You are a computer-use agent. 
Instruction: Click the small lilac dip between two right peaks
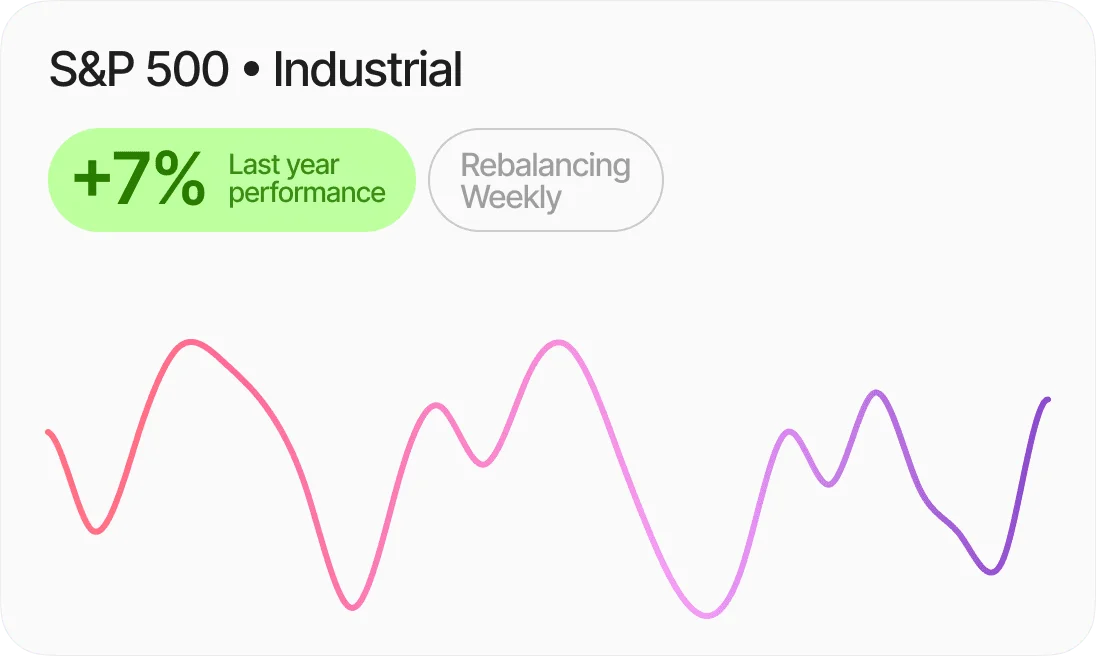827,484
